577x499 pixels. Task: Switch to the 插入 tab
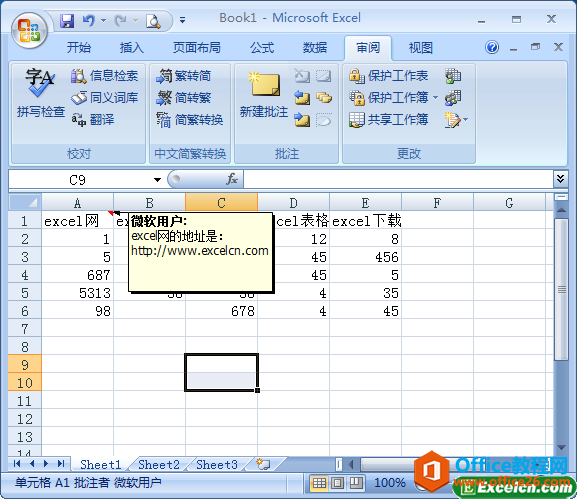tap(131, 47)
